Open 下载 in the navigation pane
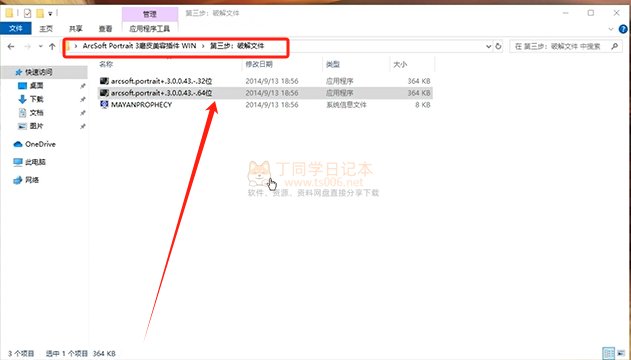This screenshot has width=631, height=360. pos(36,99)
